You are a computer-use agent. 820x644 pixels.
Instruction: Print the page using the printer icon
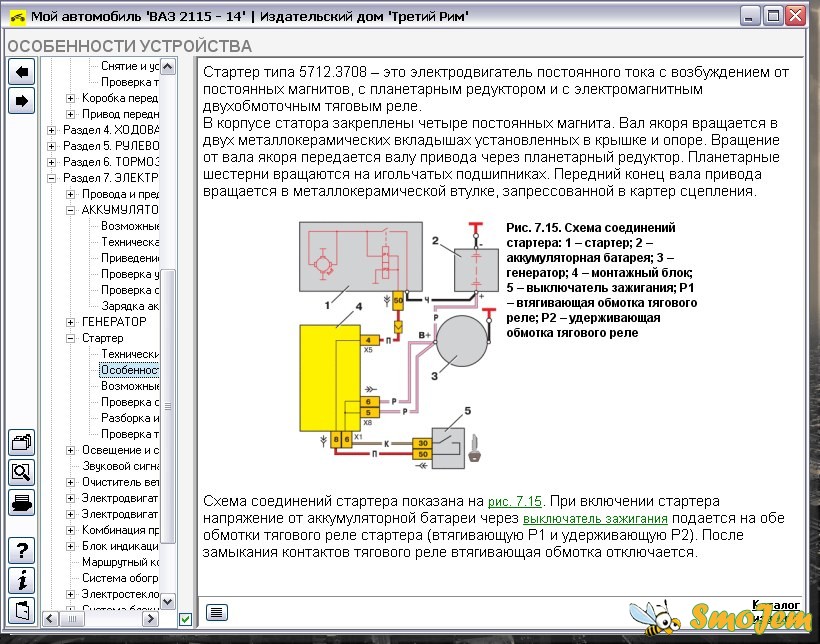point(21,502)
